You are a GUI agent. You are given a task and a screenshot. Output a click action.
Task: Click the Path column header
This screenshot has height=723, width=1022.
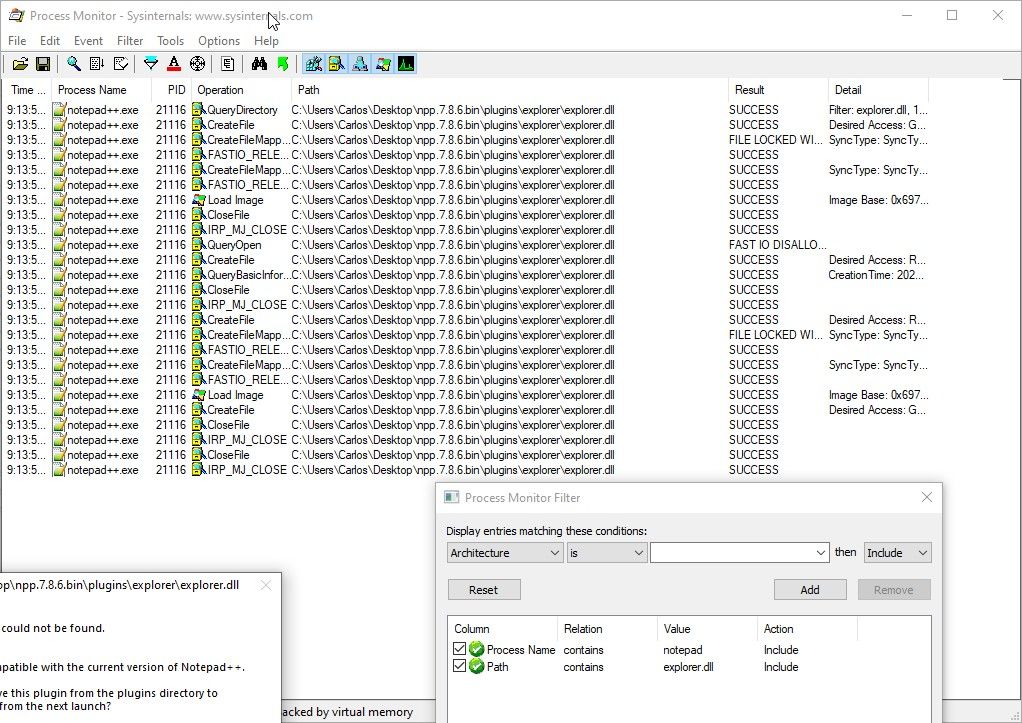[510, 90]
